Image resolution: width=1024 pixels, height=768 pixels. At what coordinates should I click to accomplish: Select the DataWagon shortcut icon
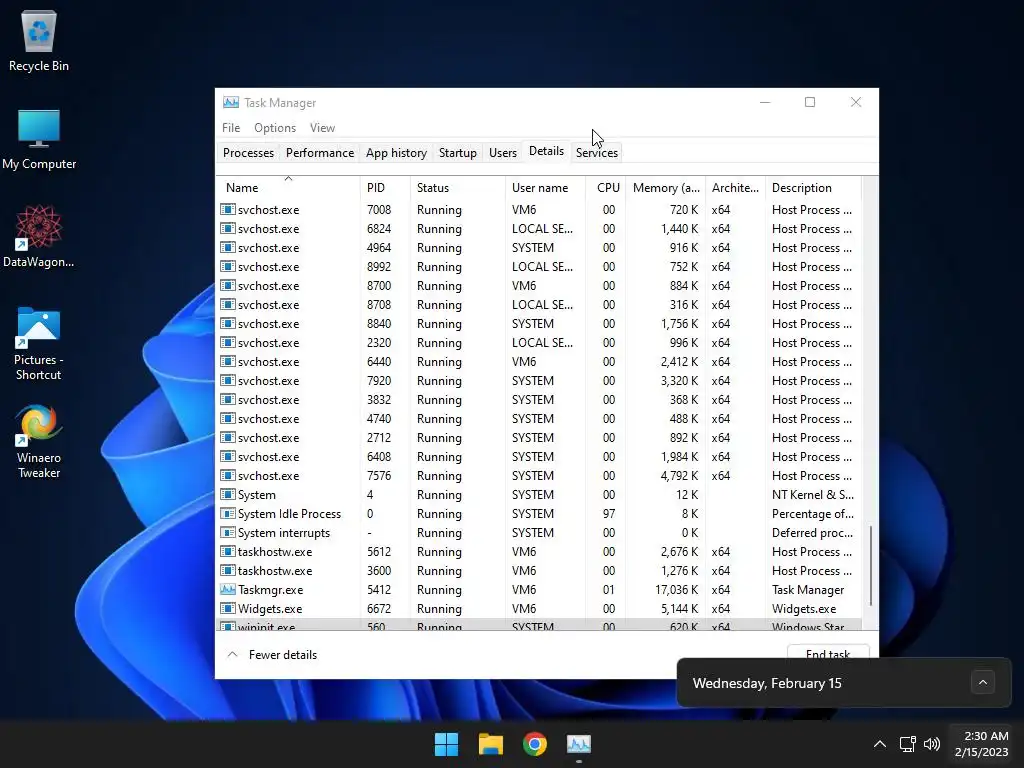pos(39,236)
